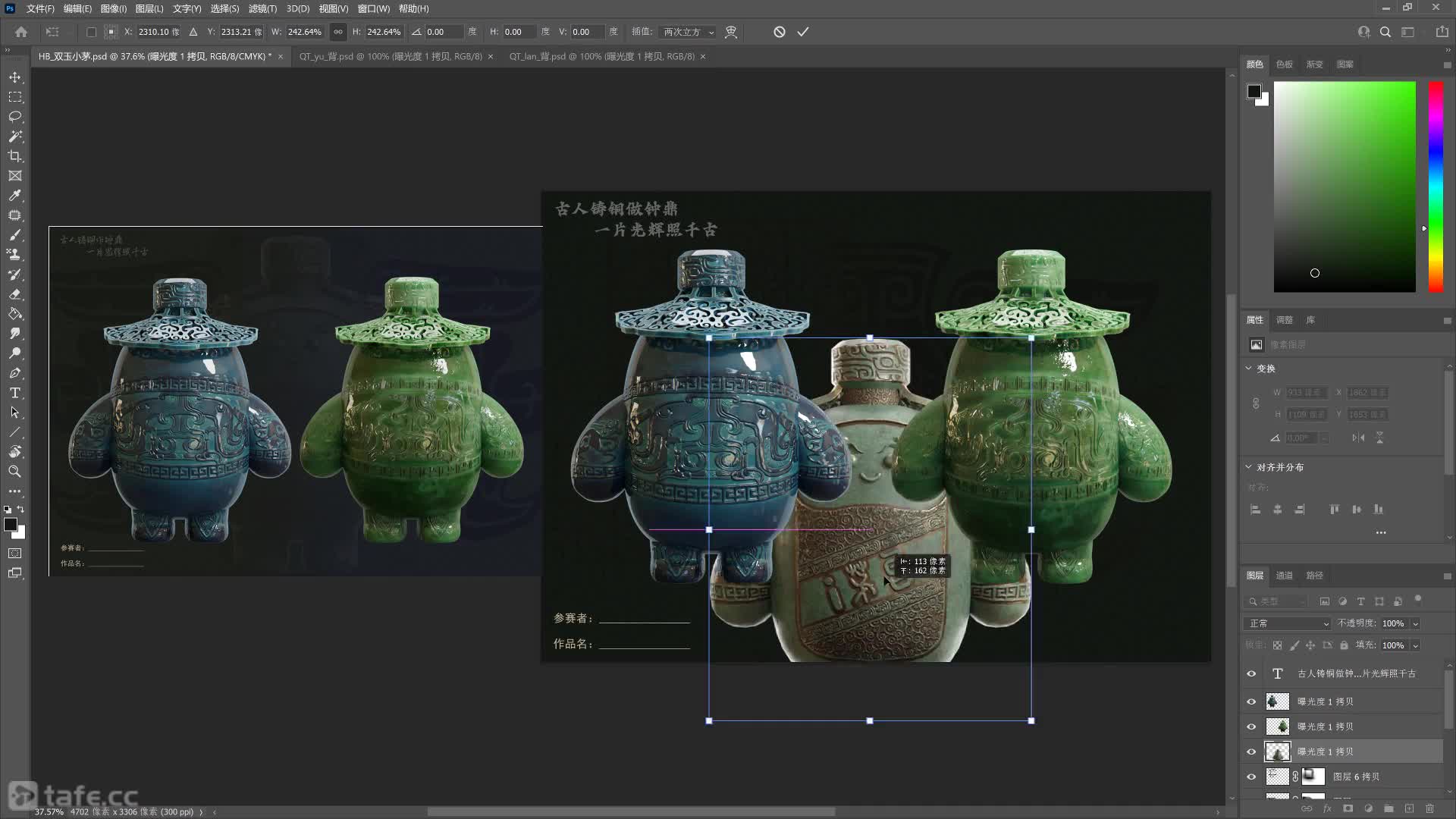Add layer mask icon

(1348, 809)
